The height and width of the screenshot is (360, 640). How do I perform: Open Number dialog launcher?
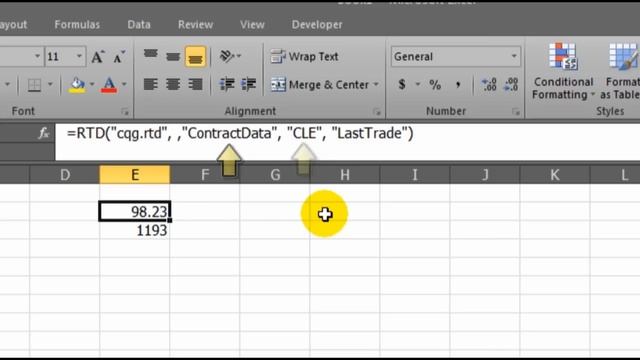click(x=516, y=111)
